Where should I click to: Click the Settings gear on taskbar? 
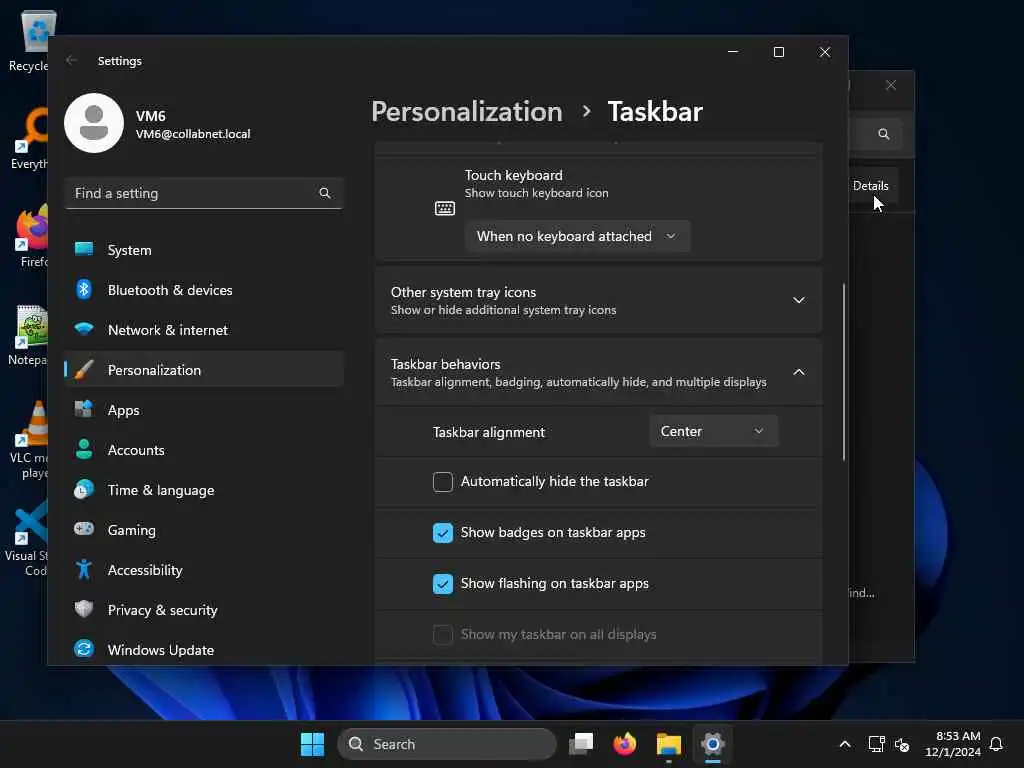(x=712, y=744)
